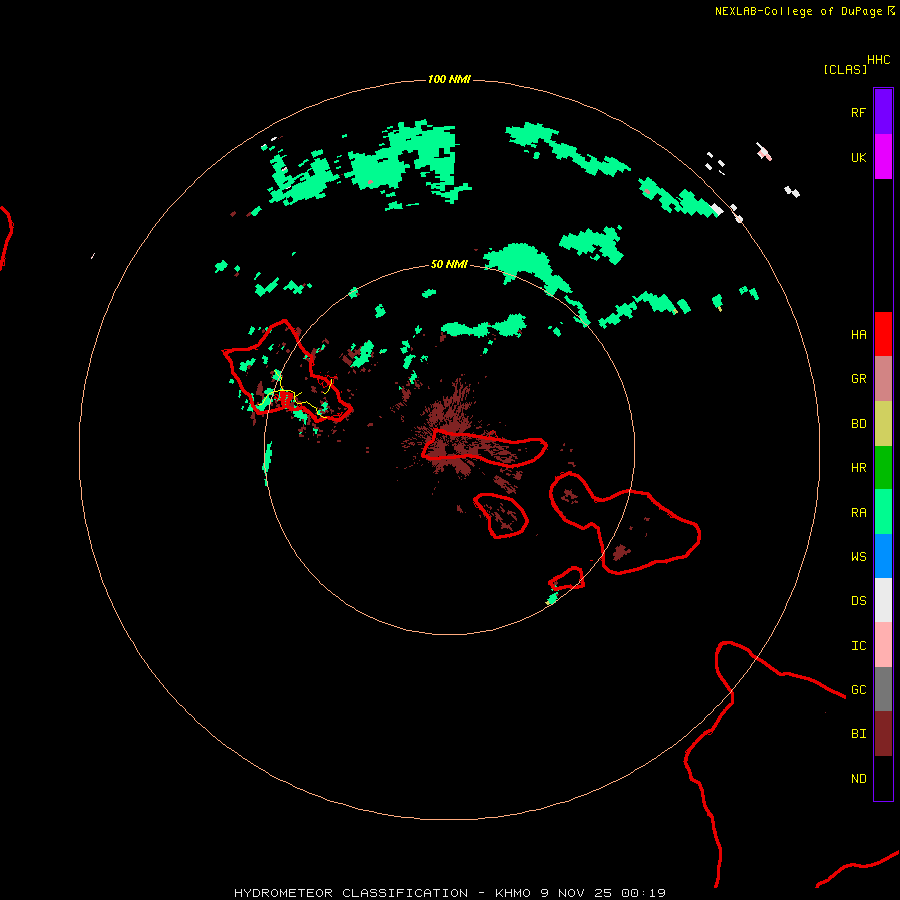Click the HHC product label
The image size is (900, 900).
(x=878, y=60)
